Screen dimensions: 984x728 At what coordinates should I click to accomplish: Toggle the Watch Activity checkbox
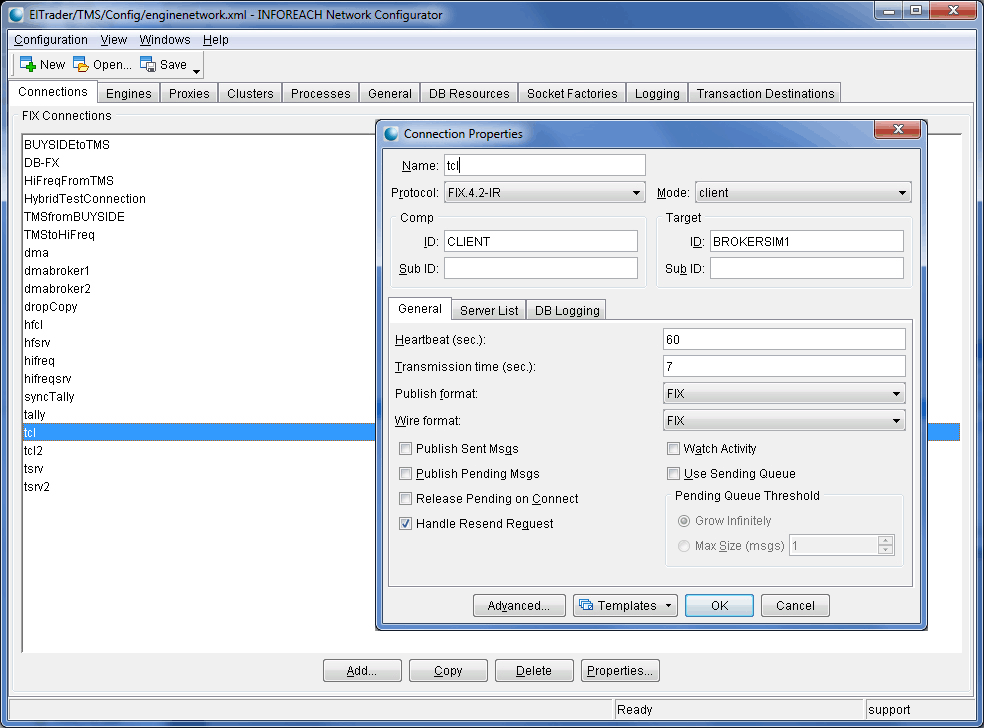(x=674, y=449)
